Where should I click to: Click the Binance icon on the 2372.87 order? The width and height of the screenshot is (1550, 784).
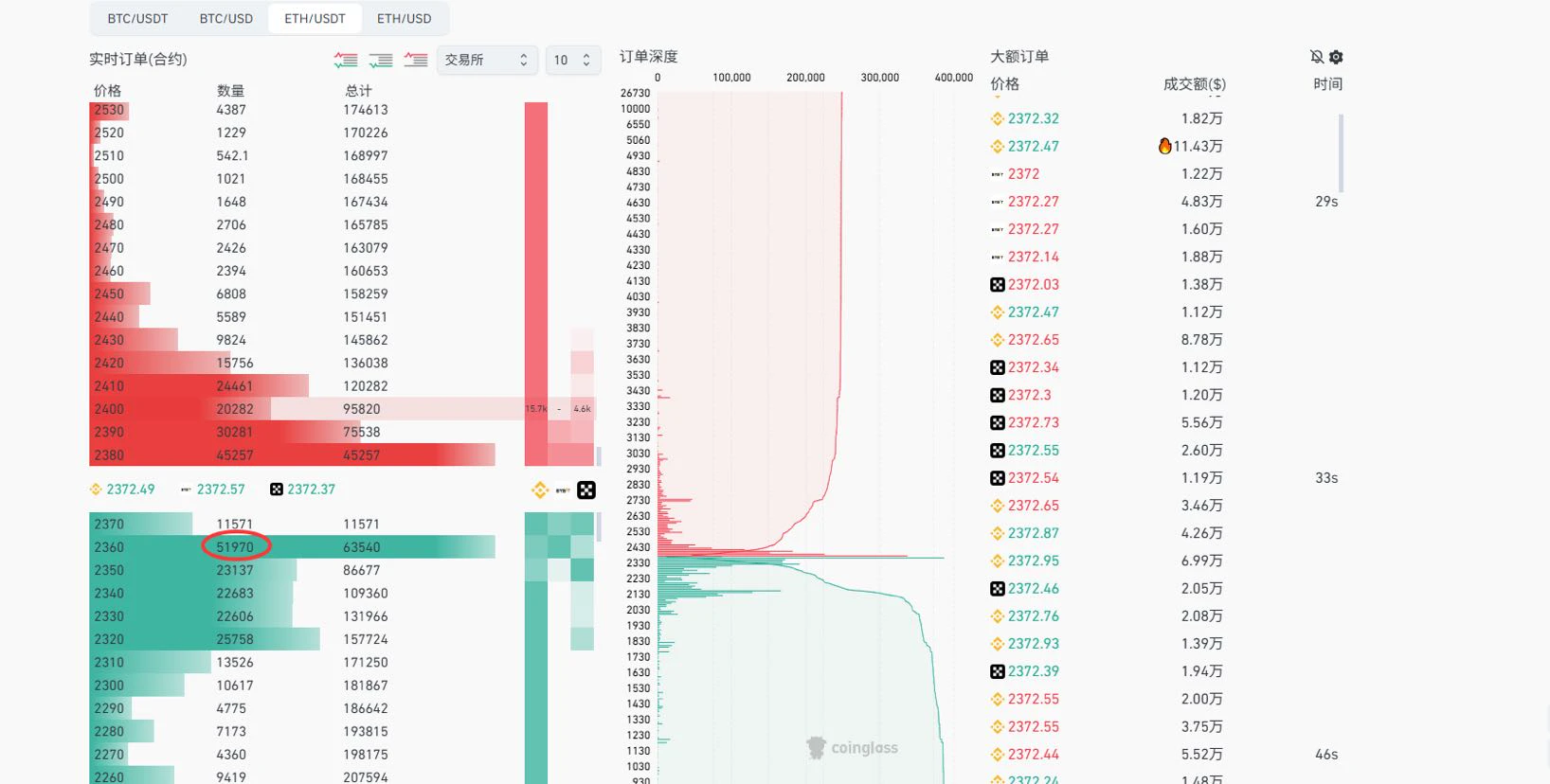[x=998, y=533]
